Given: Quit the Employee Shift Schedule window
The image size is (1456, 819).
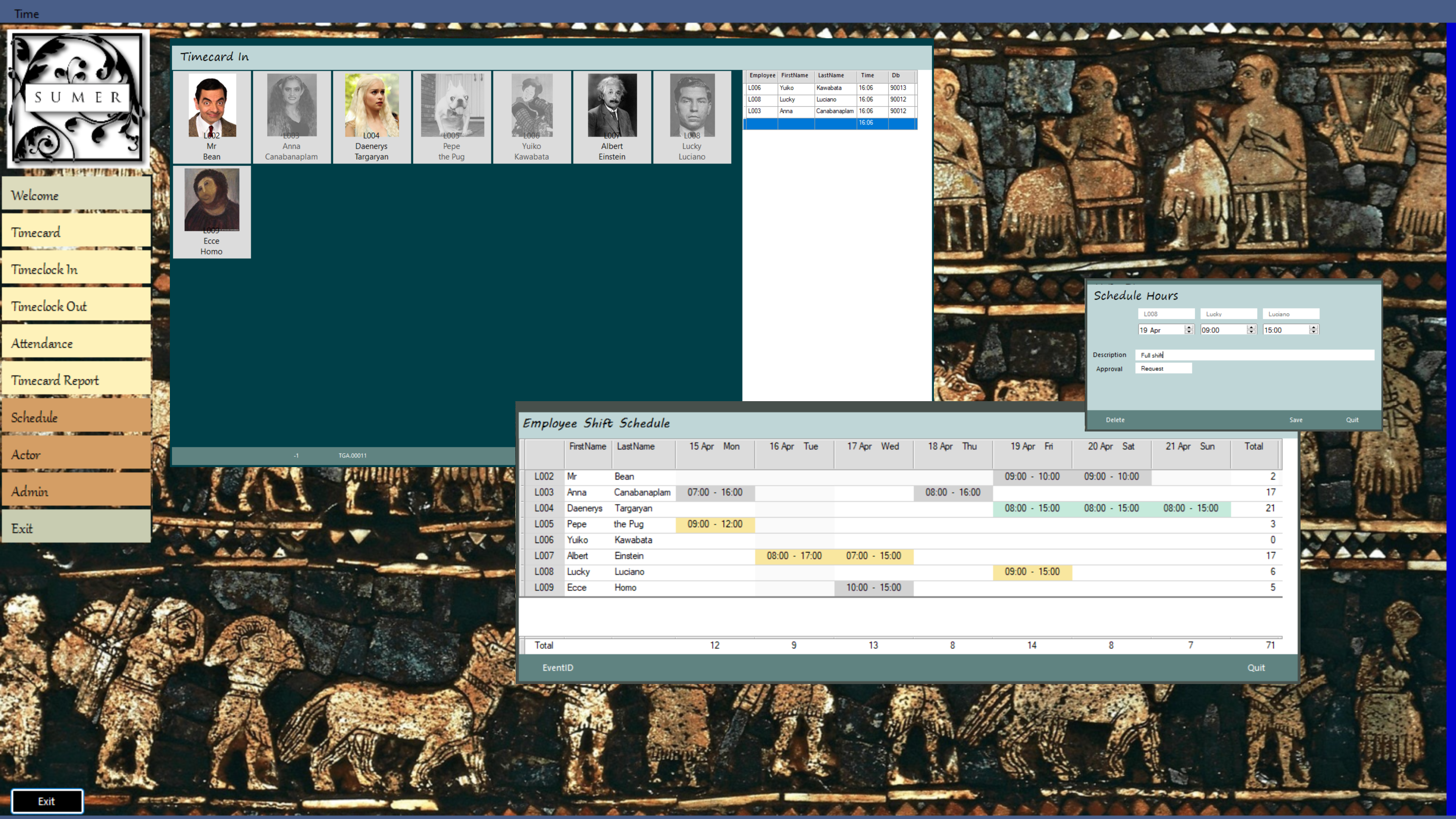Looking at the screenshot, I should [1256, 667].
